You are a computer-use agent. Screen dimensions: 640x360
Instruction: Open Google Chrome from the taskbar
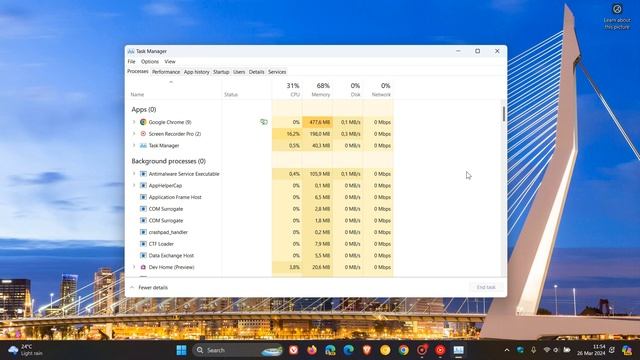(x=404, y=350)
